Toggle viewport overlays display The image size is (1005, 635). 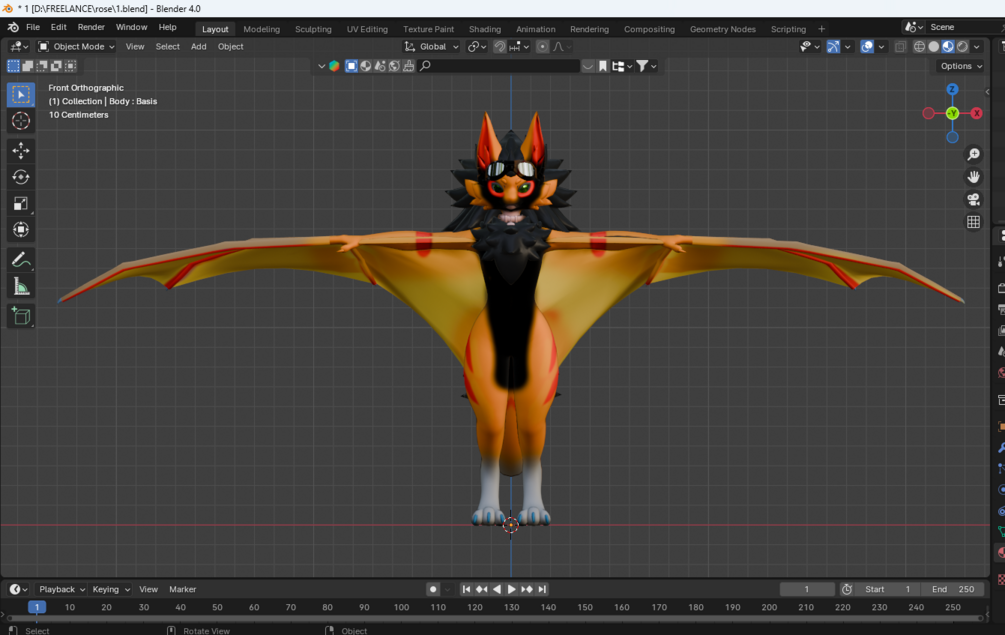pyautogui.click(x=867, y=47)
